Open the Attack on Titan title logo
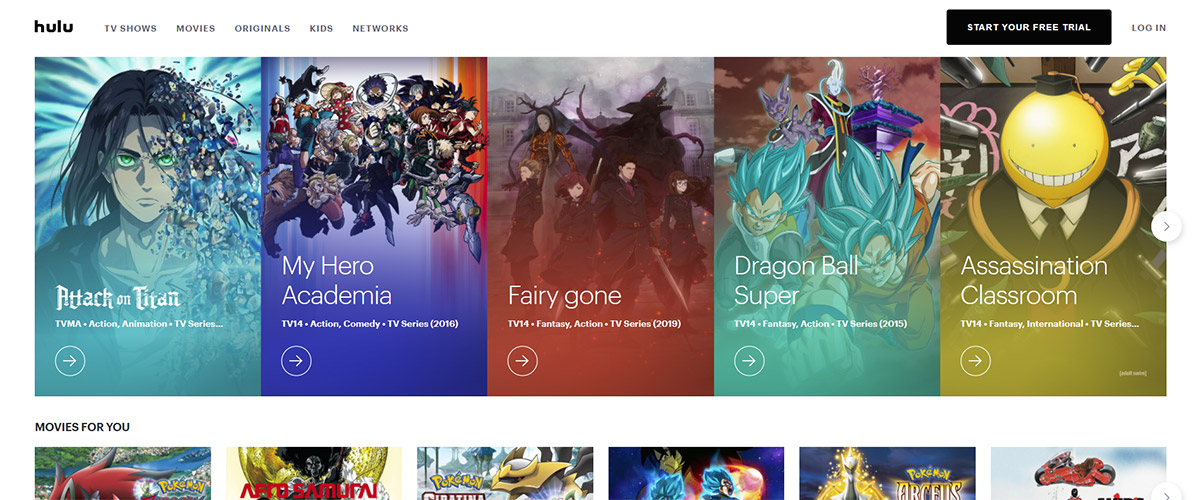 [118, 296]
